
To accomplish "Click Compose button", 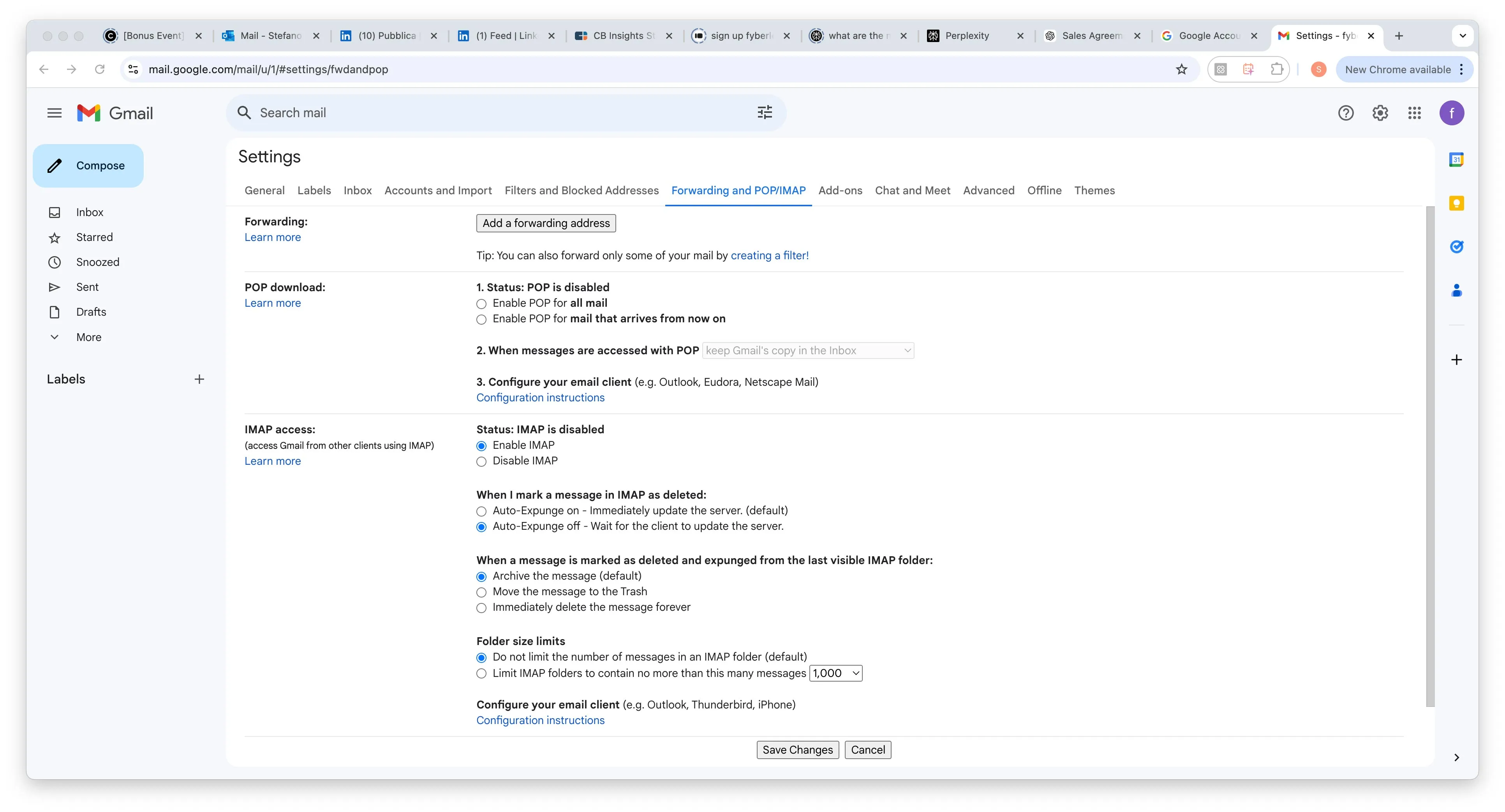I will [x=88, y=166].
